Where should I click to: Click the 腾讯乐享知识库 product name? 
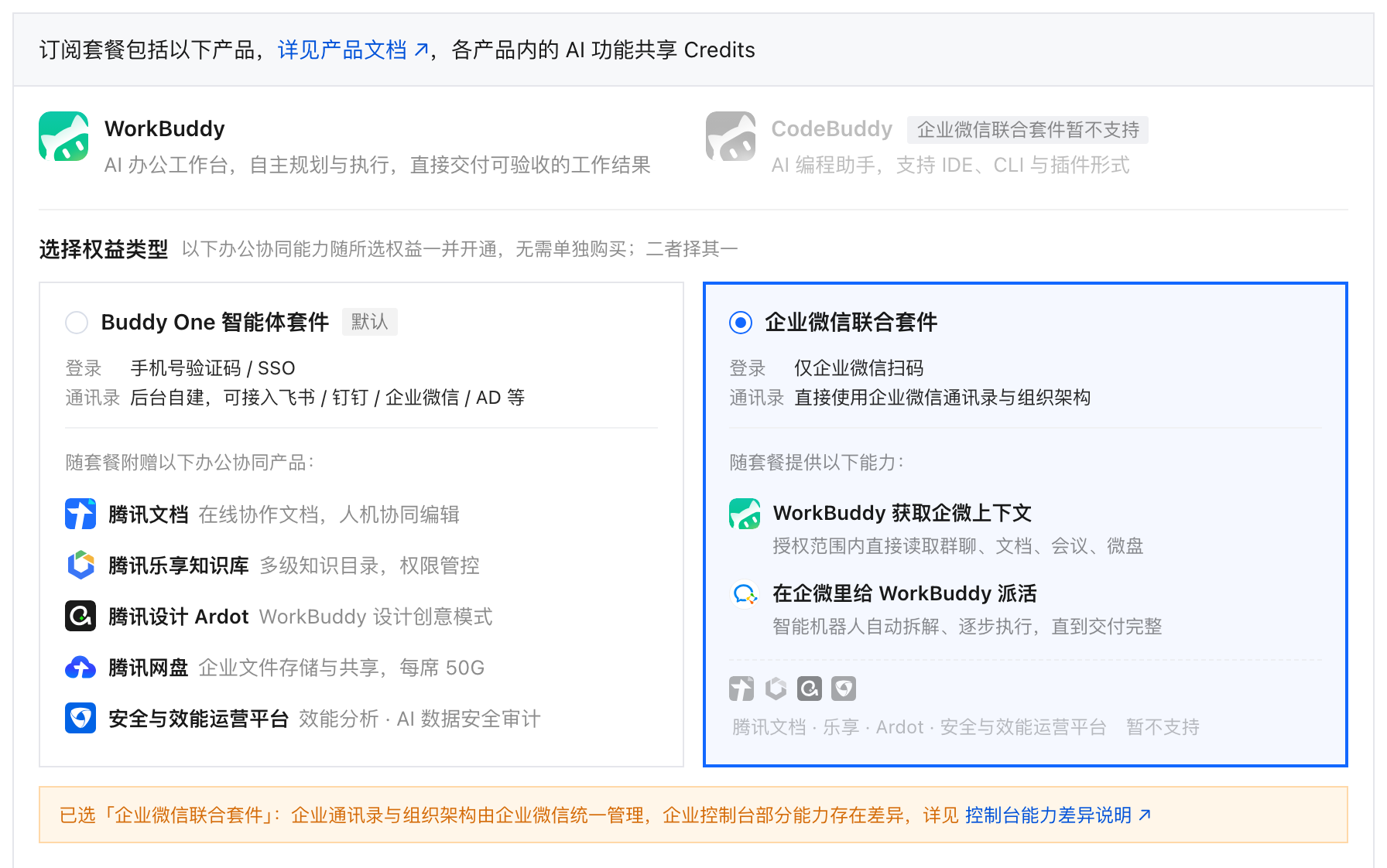[179, 565]
